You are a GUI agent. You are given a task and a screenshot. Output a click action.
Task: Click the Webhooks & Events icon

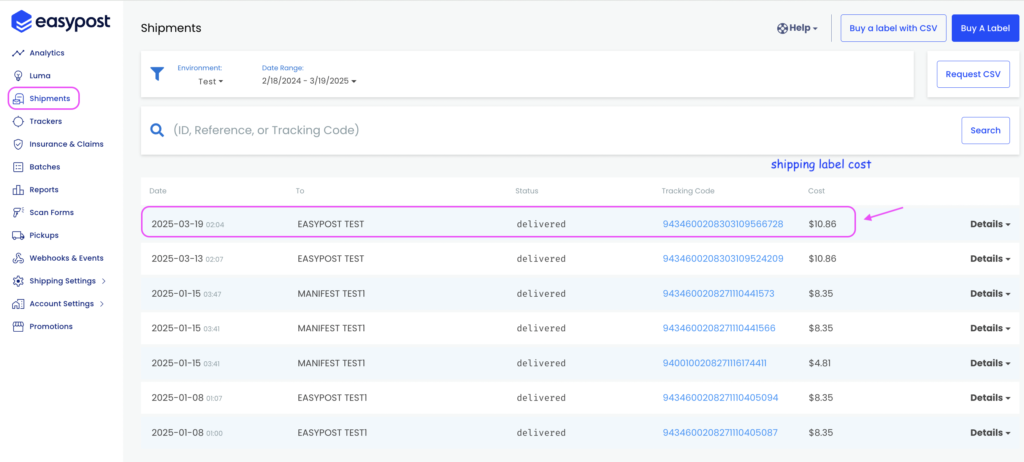[x=18, y=258]
